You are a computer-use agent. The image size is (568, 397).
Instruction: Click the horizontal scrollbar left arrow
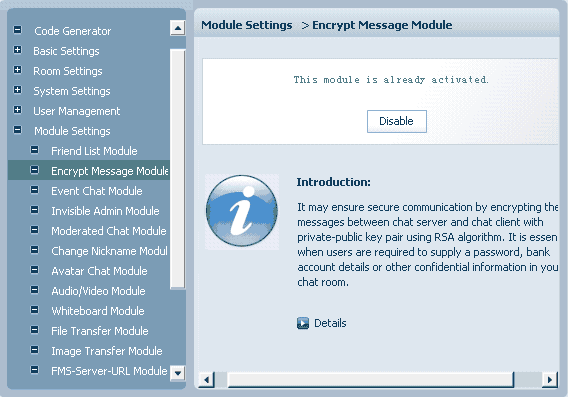coord(206,380)
